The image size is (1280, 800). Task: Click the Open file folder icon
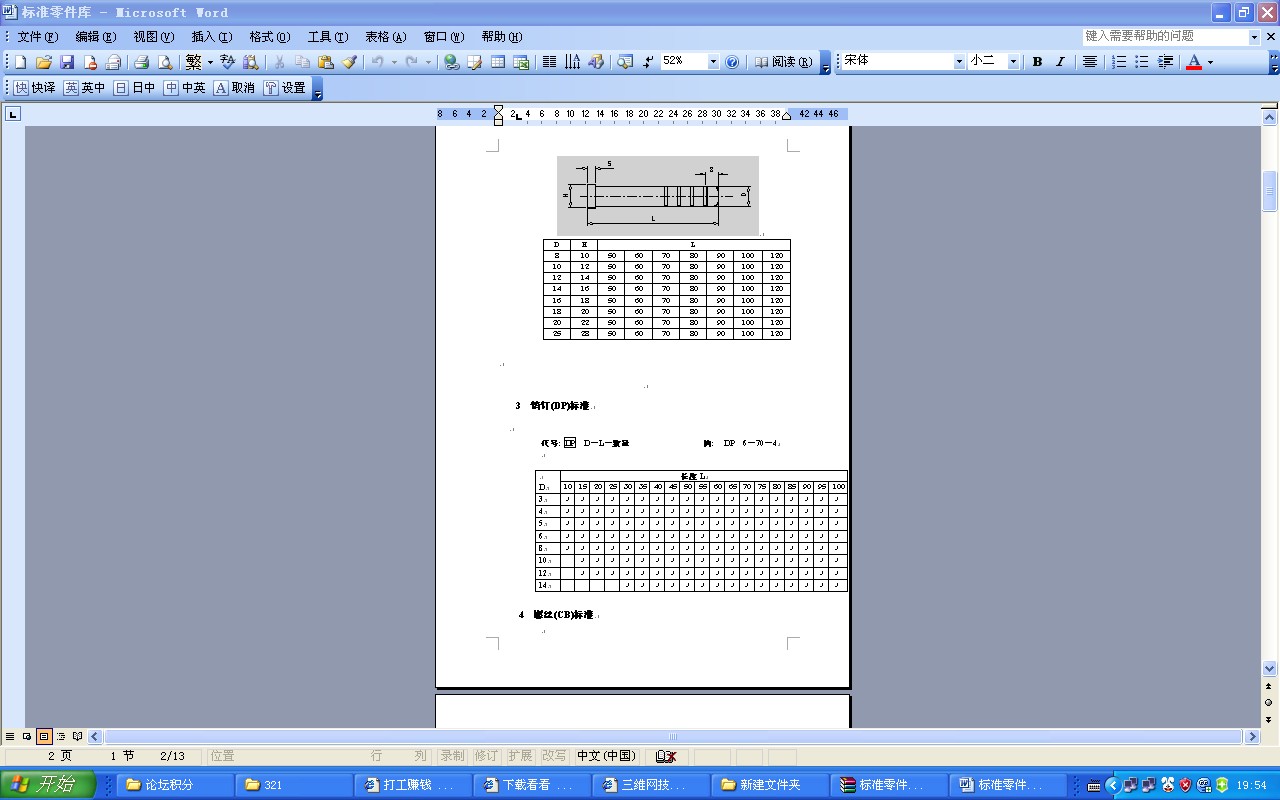point(43,62)
